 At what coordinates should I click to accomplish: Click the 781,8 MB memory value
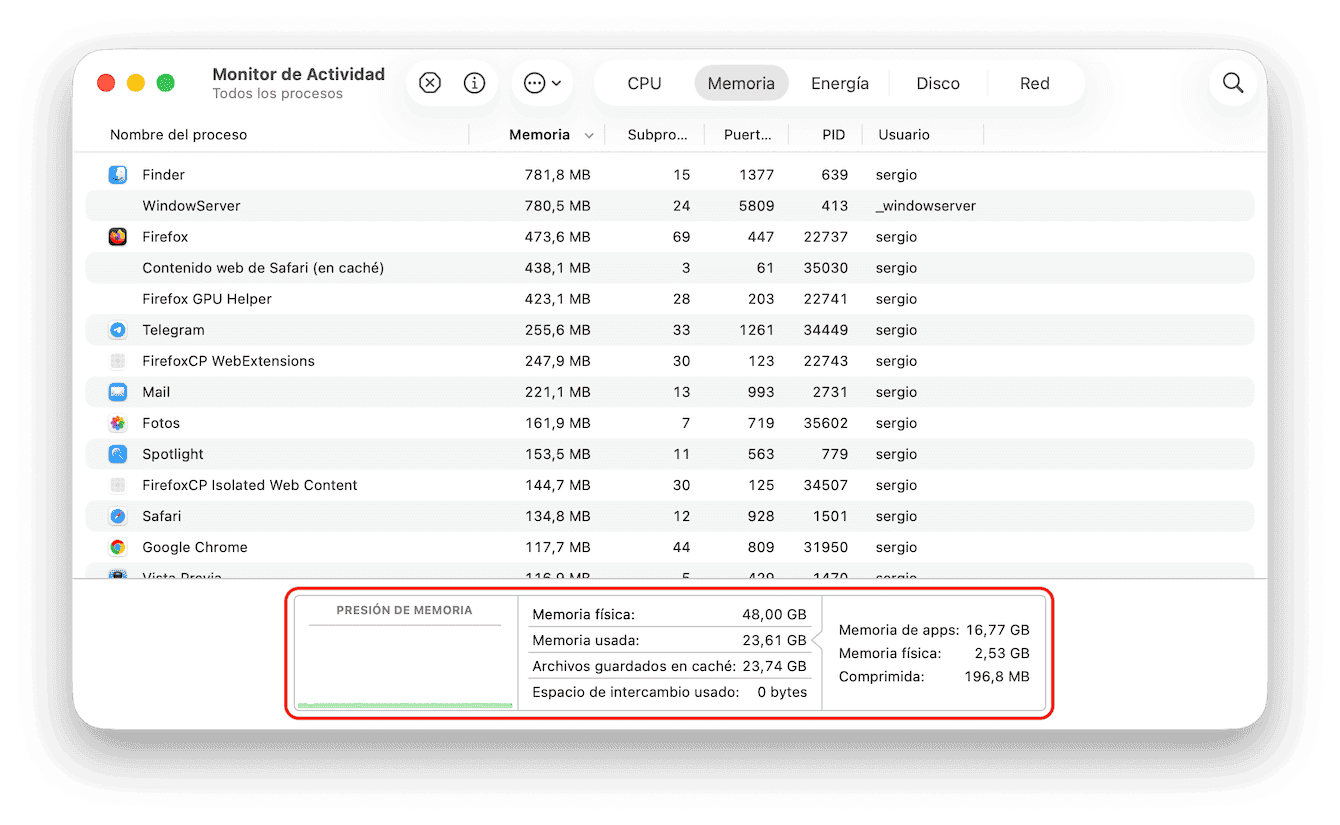(558, 175)
